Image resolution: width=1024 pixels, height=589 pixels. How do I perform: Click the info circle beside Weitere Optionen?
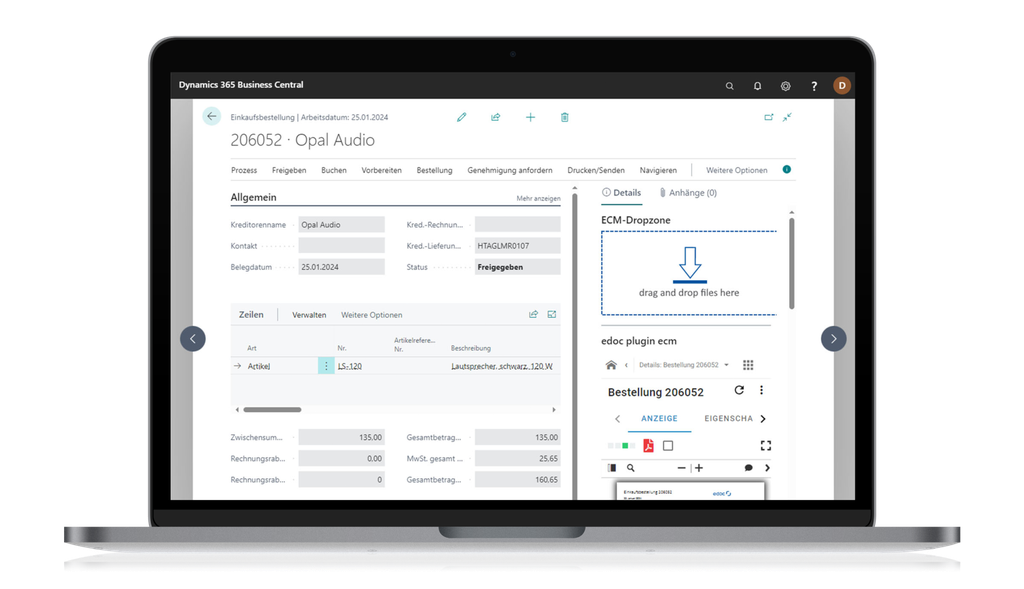pos(787,169)
